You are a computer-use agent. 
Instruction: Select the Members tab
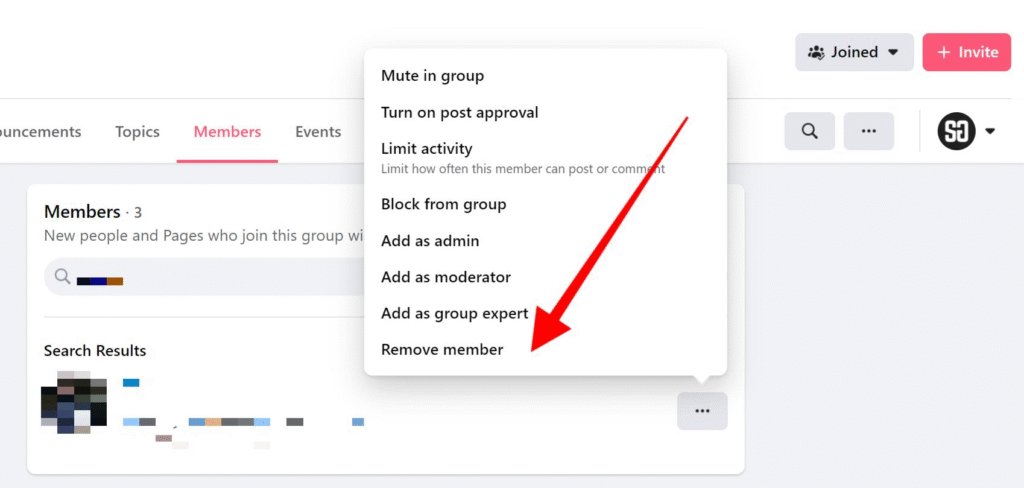coord(227,132)
